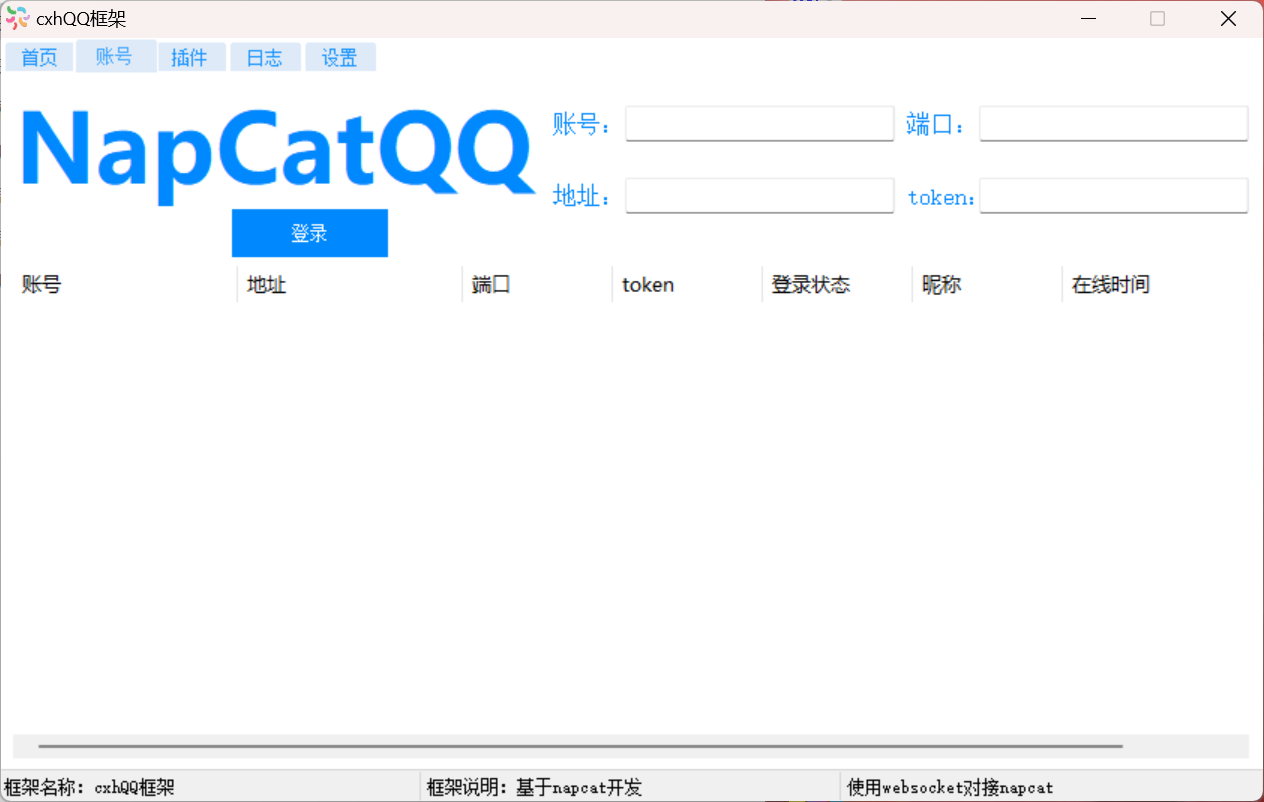Click into the 地址 input field

pyautogui.click(x=759, y=196)
